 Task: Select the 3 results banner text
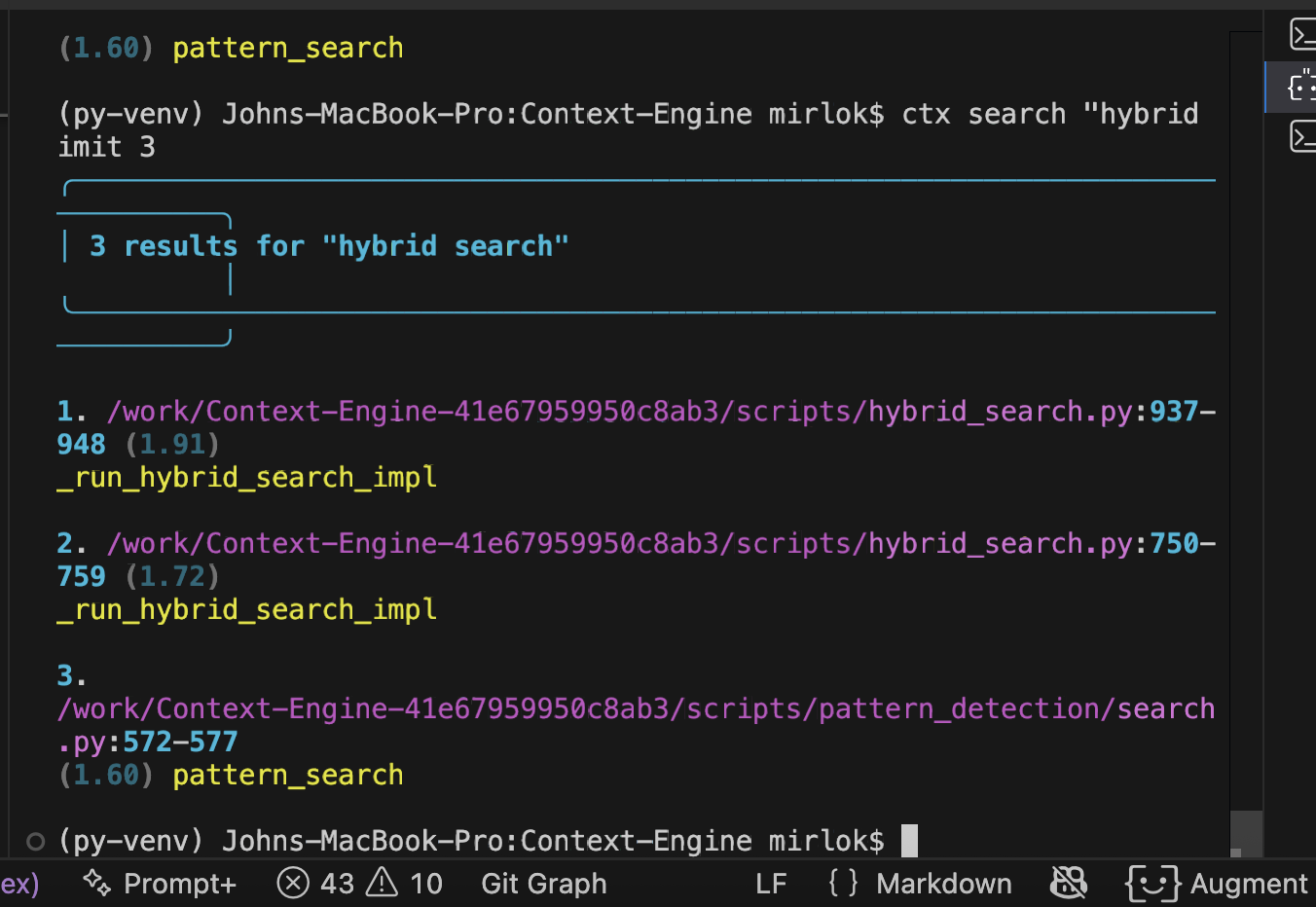click(331, 245)
